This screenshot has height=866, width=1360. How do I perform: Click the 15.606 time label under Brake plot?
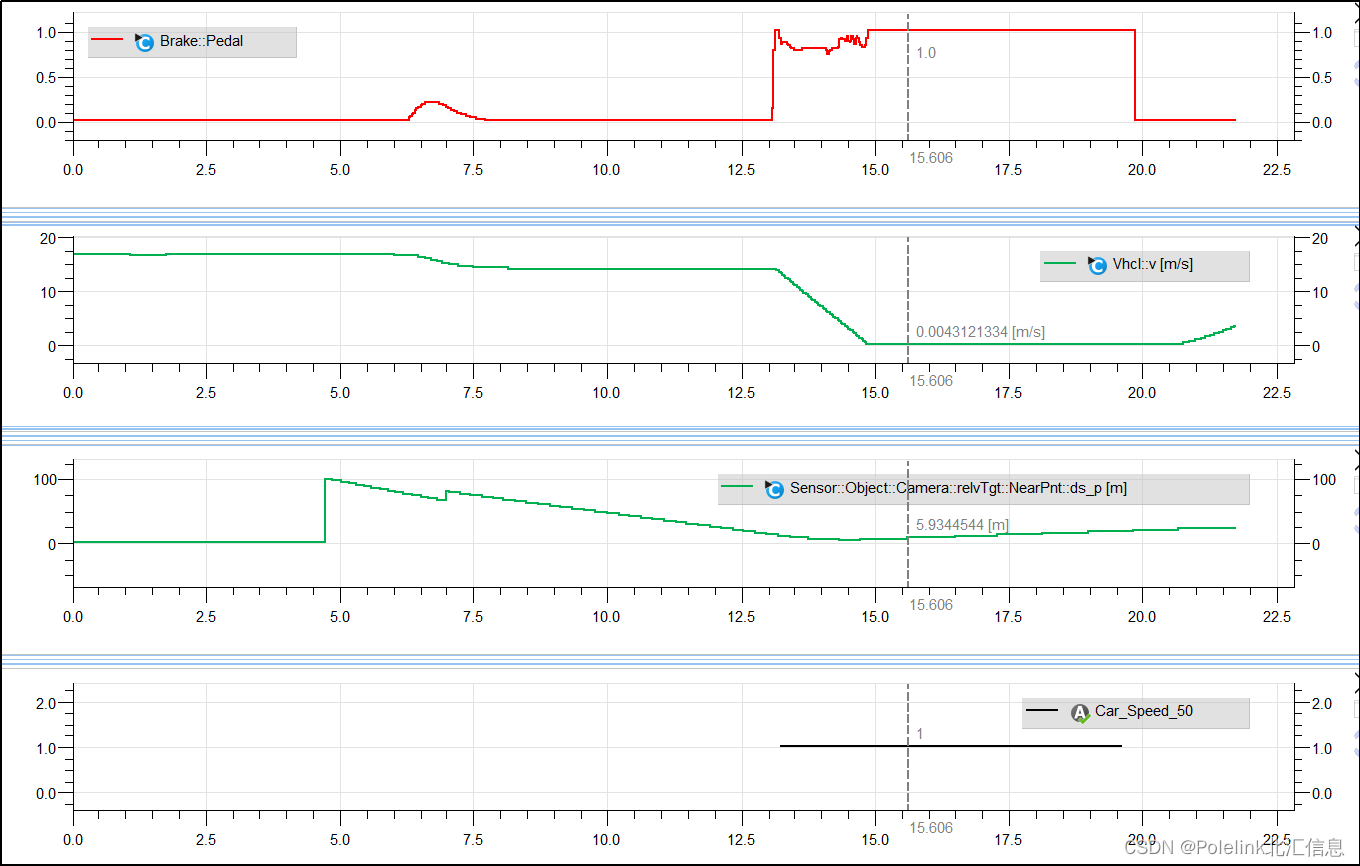coord(931,158)
